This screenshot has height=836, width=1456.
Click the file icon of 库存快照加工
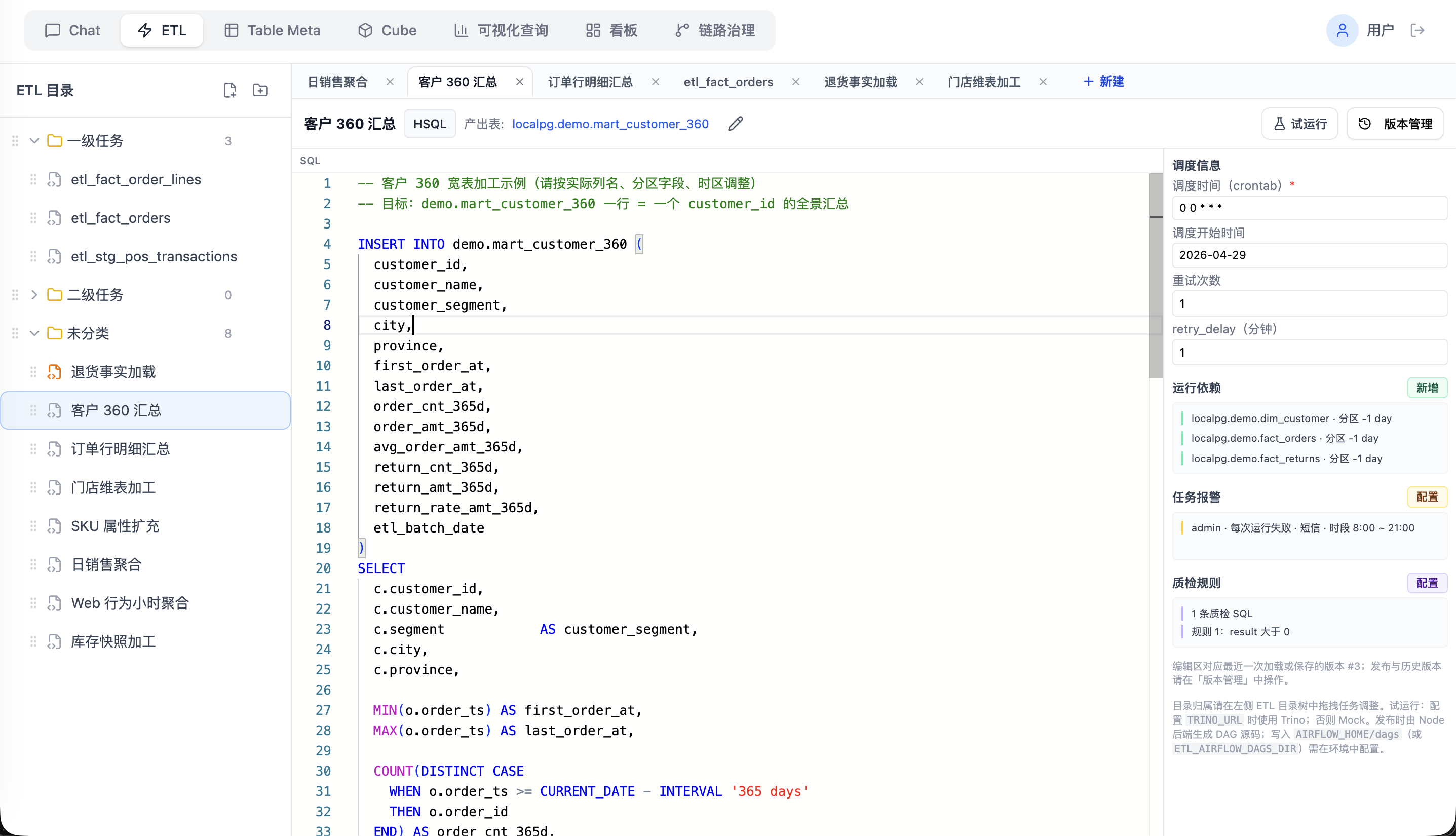pyautogui.click(x=54, y=641)
